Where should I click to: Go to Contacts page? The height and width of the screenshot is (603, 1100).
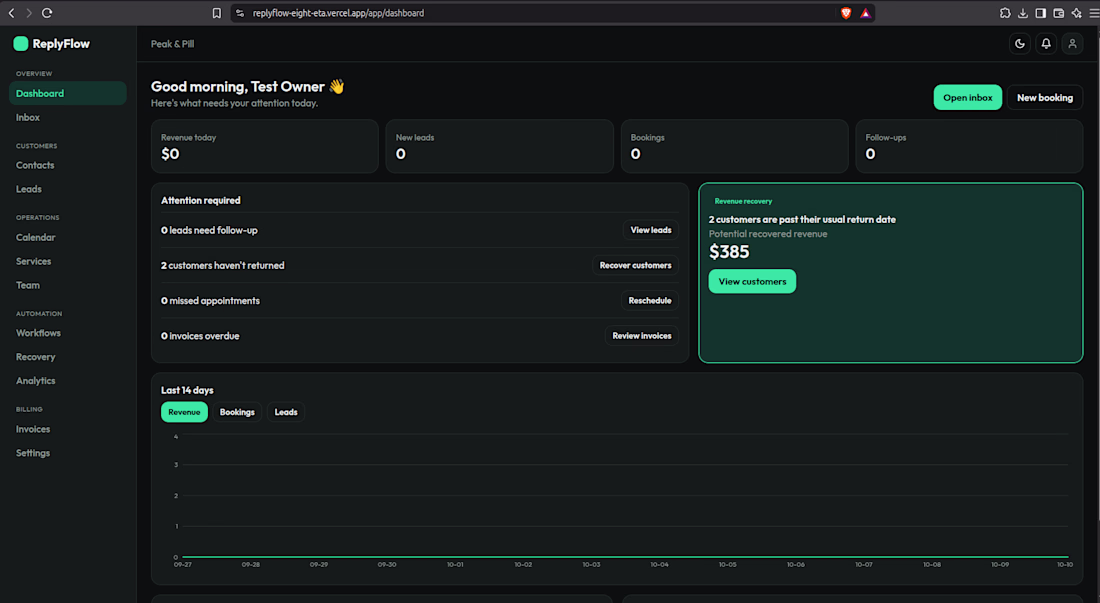35,165
